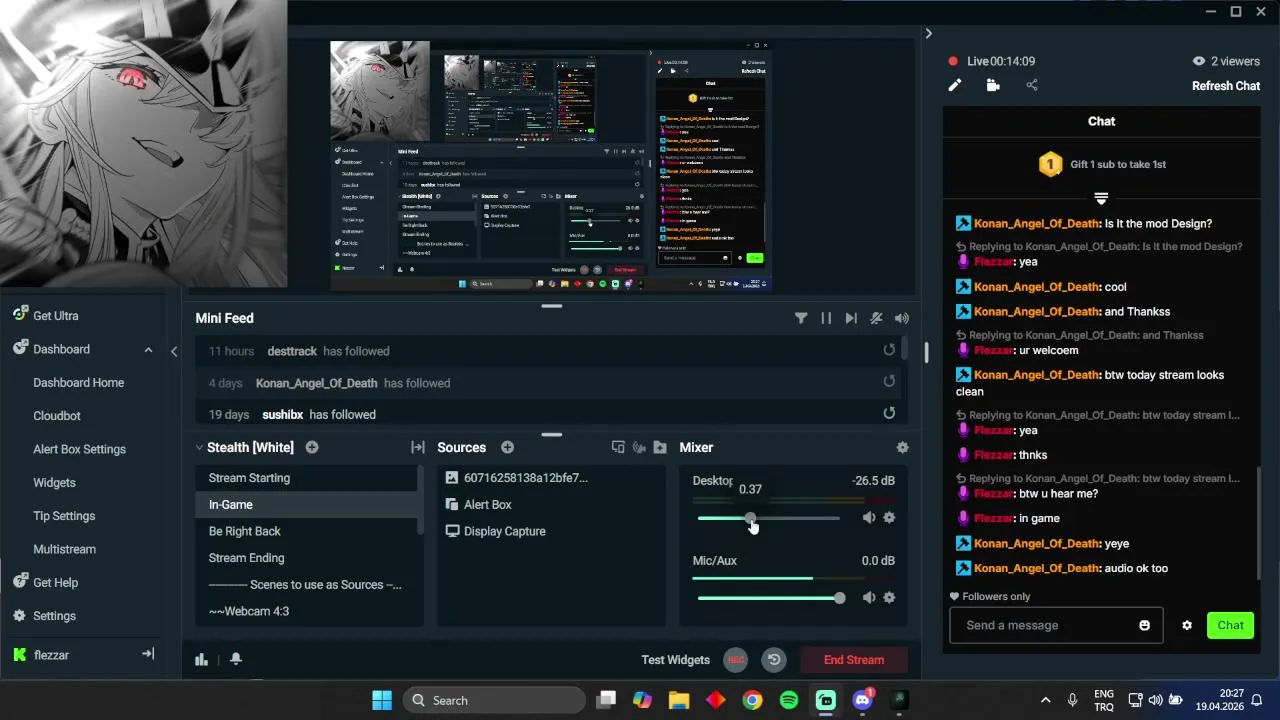The height and width of the screenshot is (720, 1280).
Task: Open chat emoji picker
Action: [1144, 625]
